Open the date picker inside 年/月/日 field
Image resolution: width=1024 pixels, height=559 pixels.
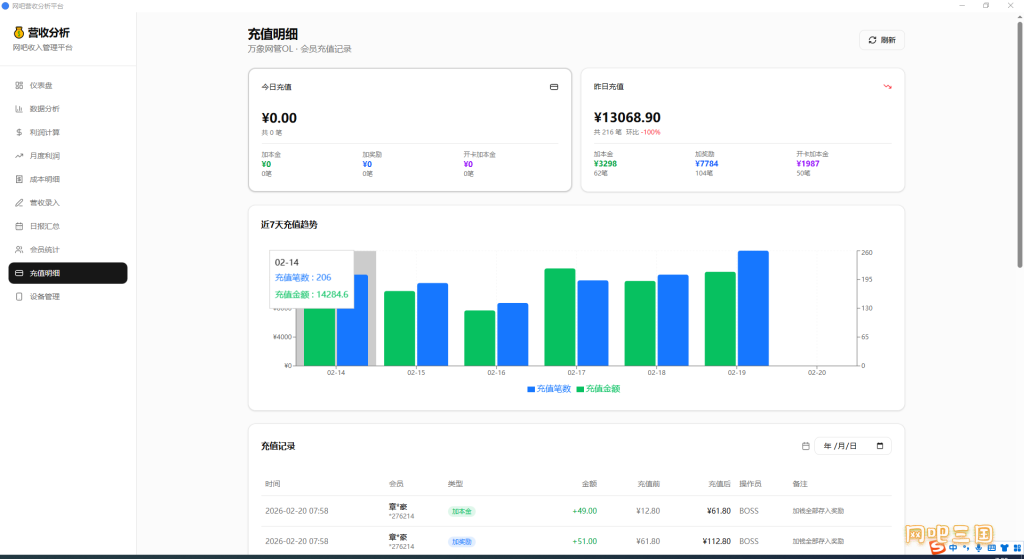pyautogui.click(x=880, y=446)
